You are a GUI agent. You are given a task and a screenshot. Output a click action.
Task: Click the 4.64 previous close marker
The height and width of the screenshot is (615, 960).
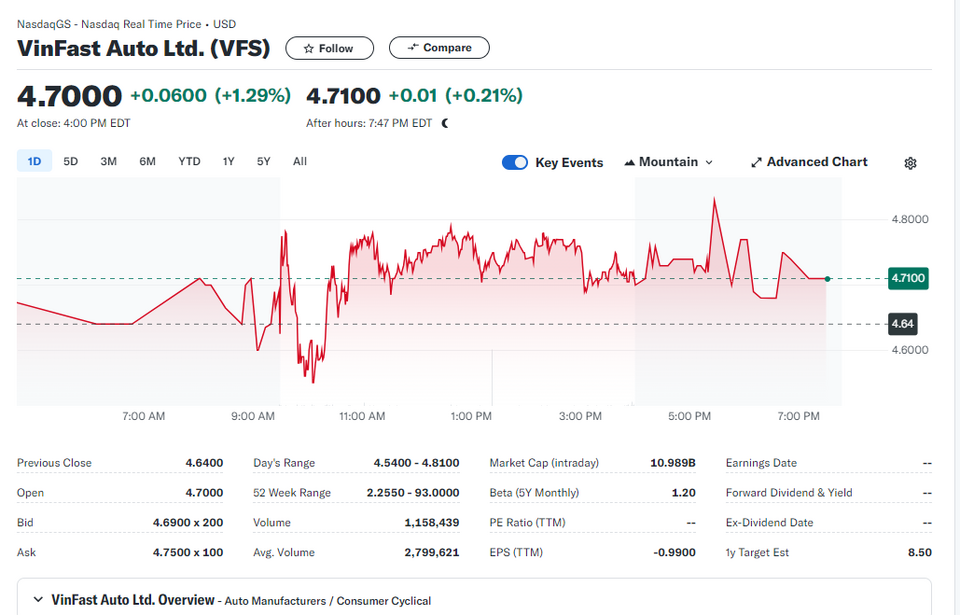(902, 324)
